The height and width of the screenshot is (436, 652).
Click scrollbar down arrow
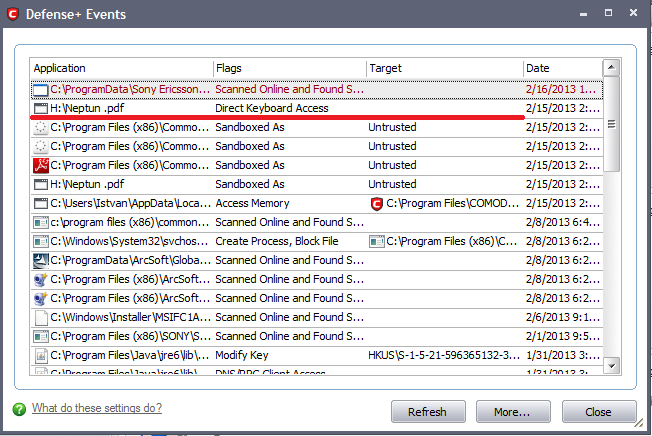click(611, 366)
